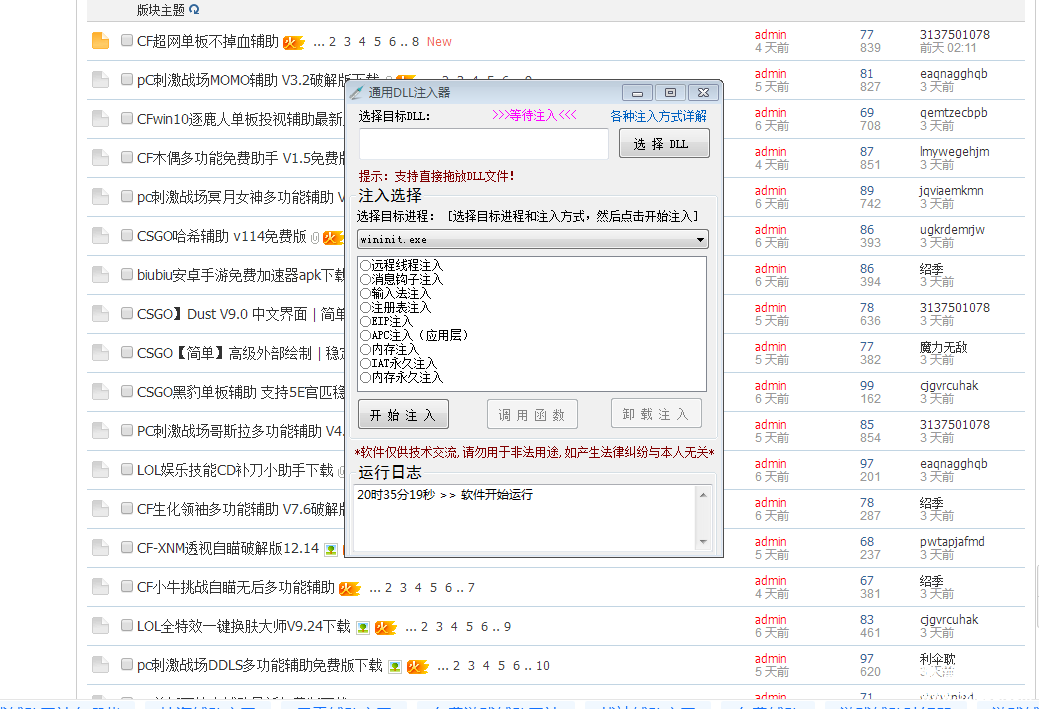Screen dimensions: 1039x709
Task: Click New marker on CF超网单板不掉血辅助
Action: 439,42
